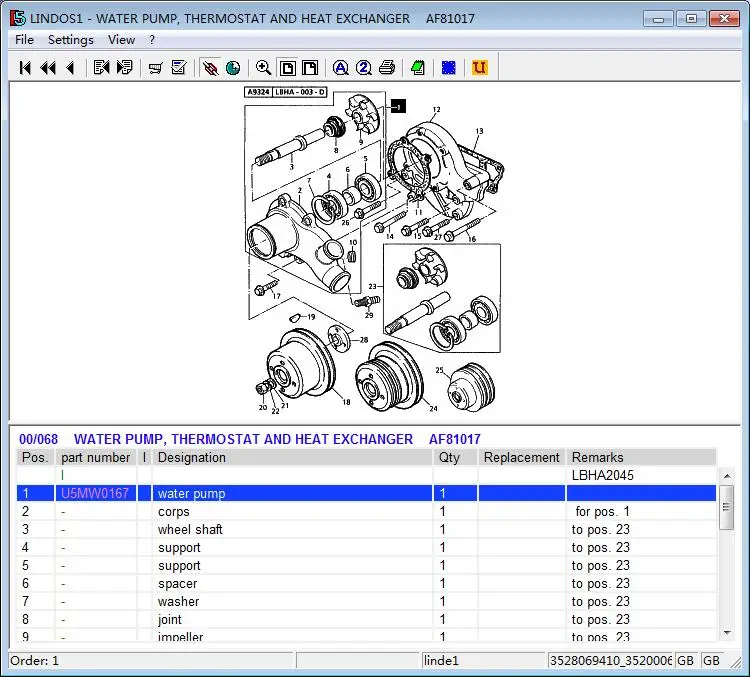Select the water pump designation cell

[292, 493]
